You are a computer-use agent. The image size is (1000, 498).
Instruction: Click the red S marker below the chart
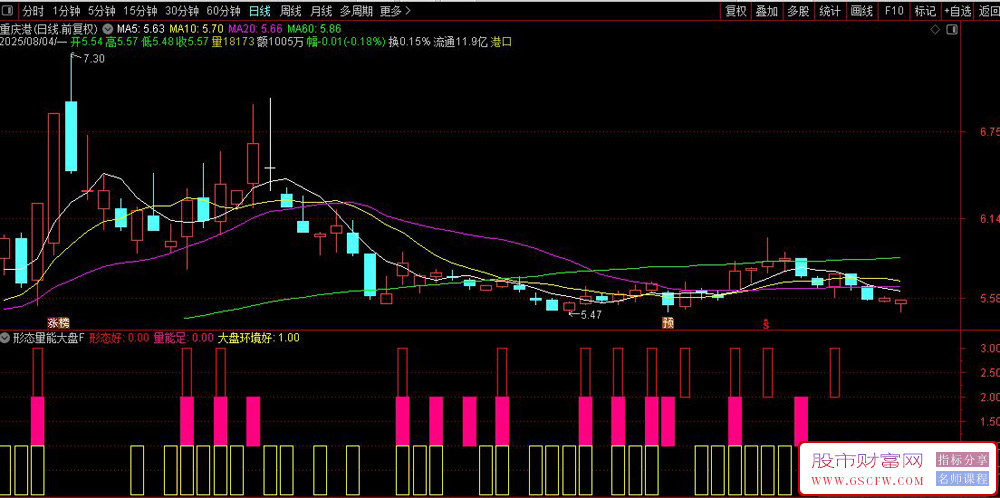click(x=766, y=324)
